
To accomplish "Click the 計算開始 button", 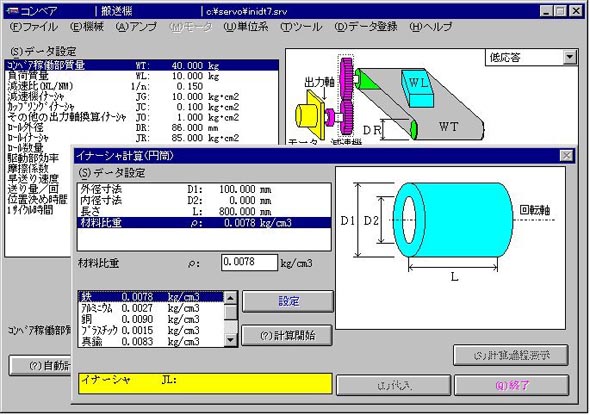I will click(x=287, y=335).
